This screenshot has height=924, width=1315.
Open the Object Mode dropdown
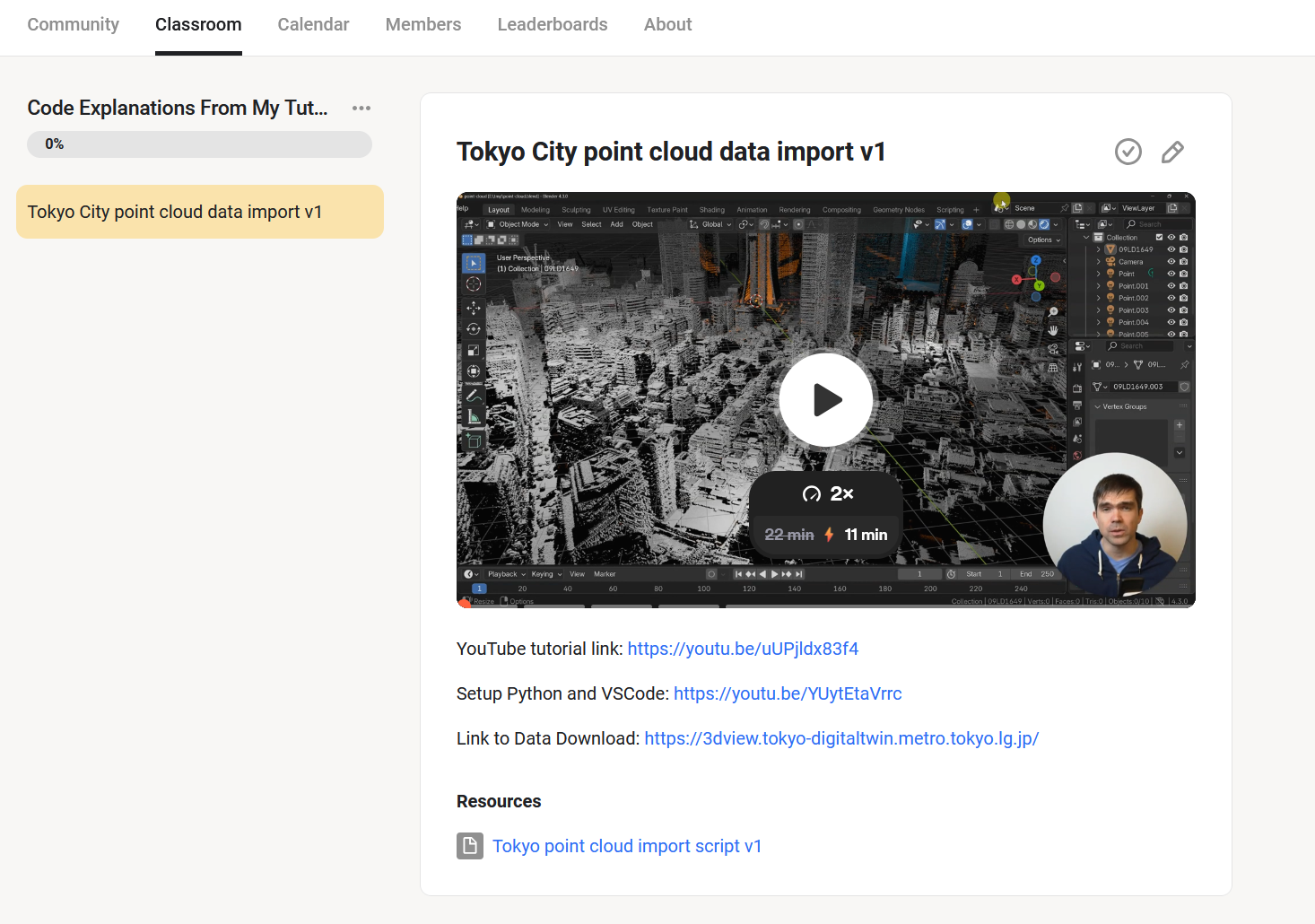(x=518, y=224)
